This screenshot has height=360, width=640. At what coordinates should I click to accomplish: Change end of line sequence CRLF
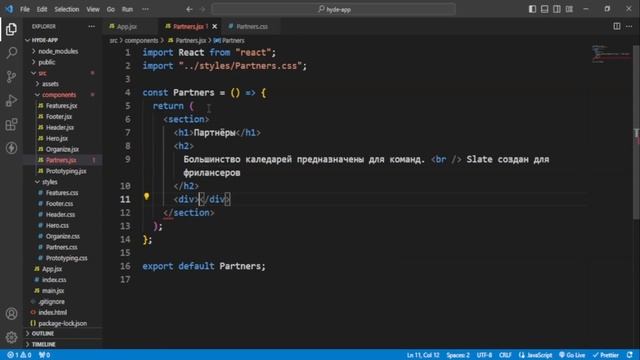[505, 355]
